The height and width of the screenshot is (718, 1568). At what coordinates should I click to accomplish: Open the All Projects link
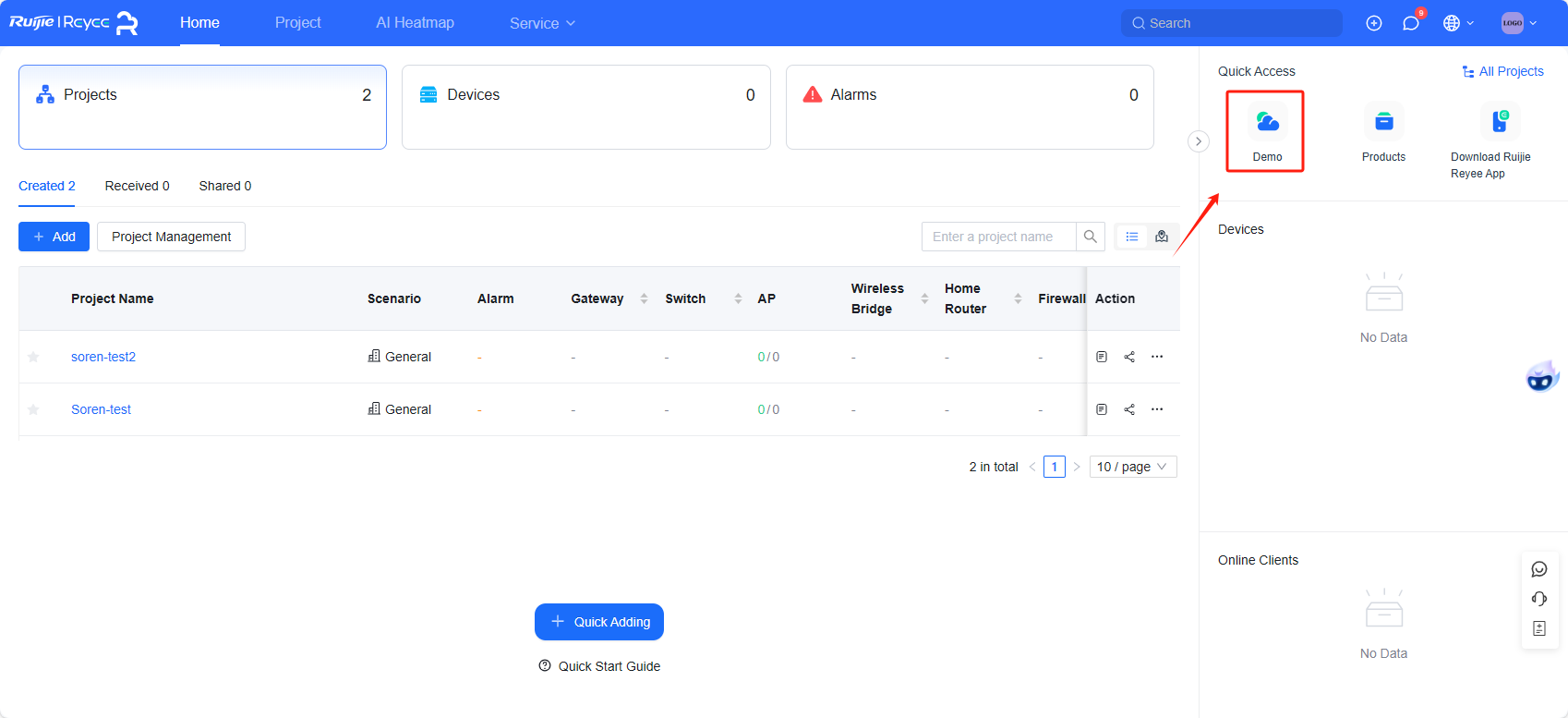(x=1502, y=71)
